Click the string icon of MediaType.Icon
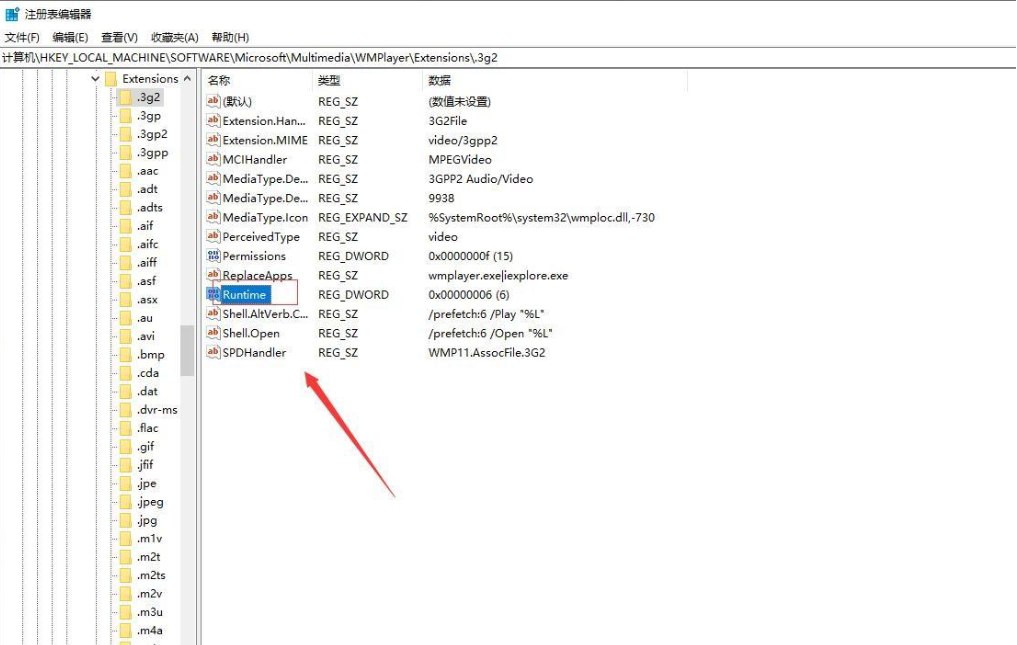Viewport: 1017px width, 645px height. point(213,217)
